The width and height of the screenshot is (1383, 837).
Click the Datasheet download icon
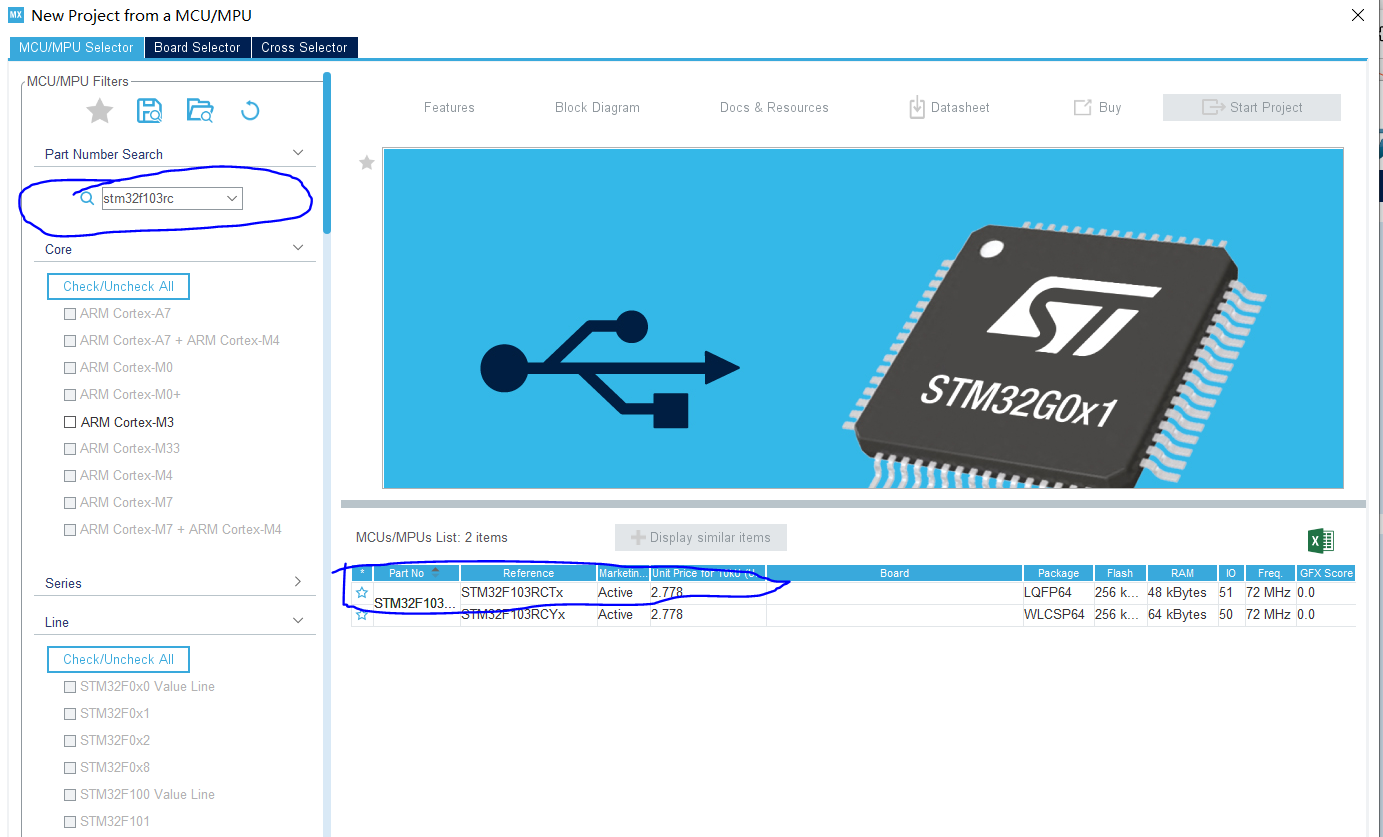(x=917, y=107)
